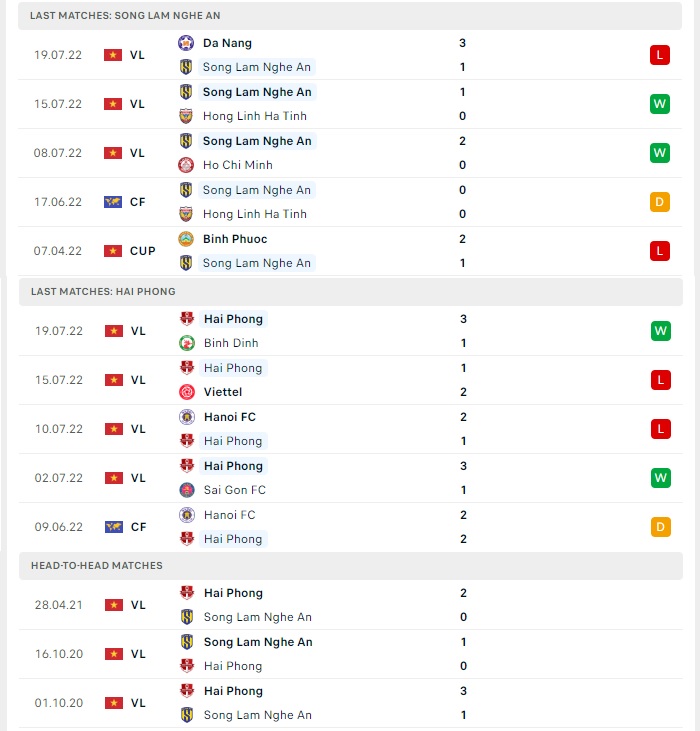Click Hanoi FC crest in 10.07.22 match
Image resolution: width=700 pixels, height=731 pixels.
(x=187, y=417)
